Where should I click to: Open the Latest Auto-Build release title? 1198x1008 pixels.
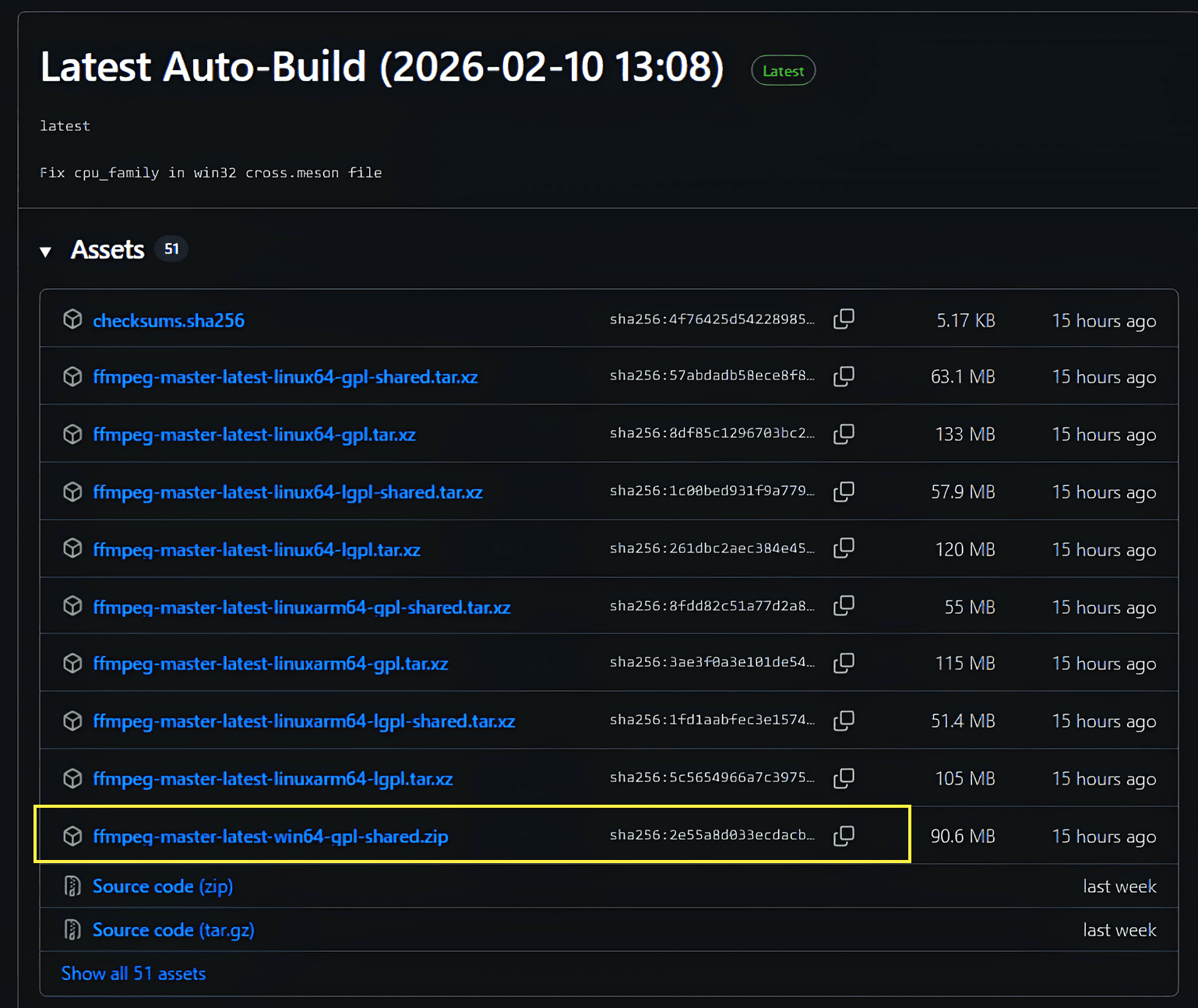(x=382, y=67)
